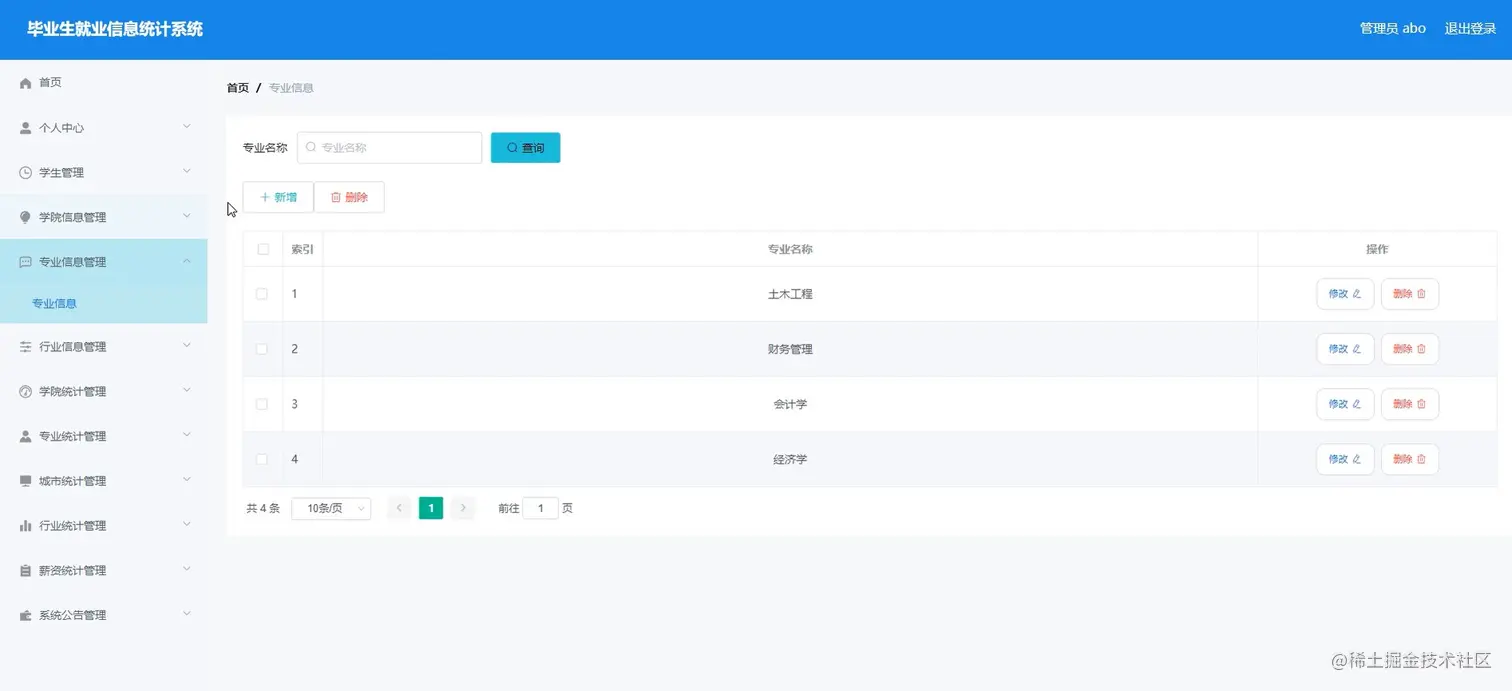Check the box for row 财务管理
The width and height of the screenshot is (1512, 691).
pyautogui.click(x=262, y=349)
